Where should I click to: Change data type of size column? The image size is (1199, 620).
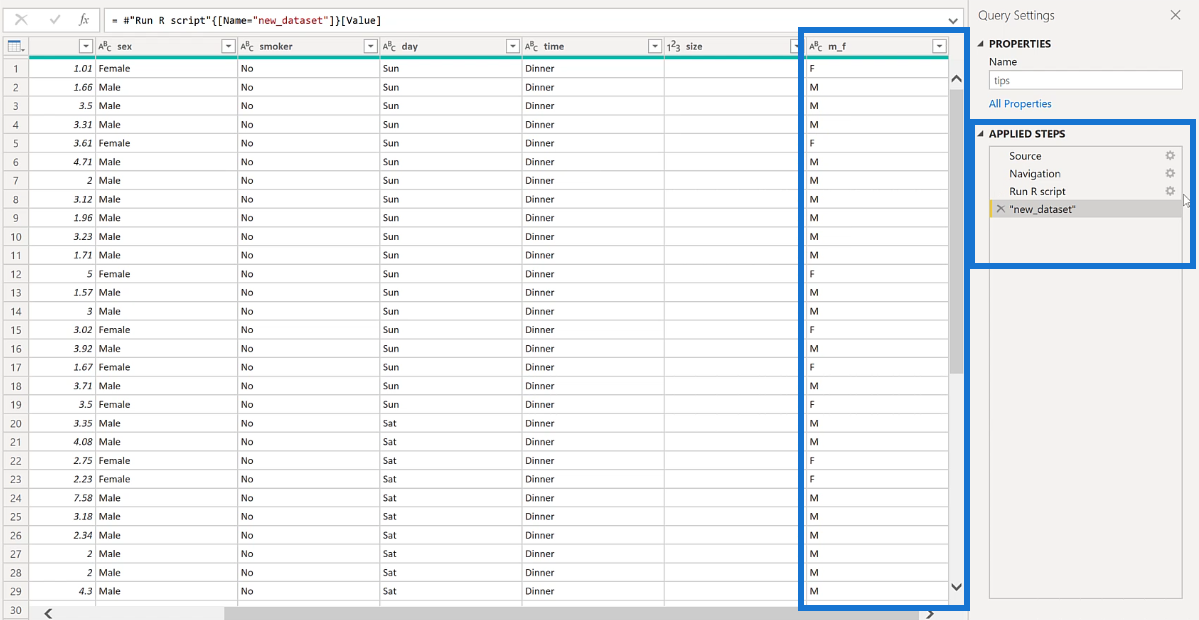pyautogui.click(x=674, y=47)
